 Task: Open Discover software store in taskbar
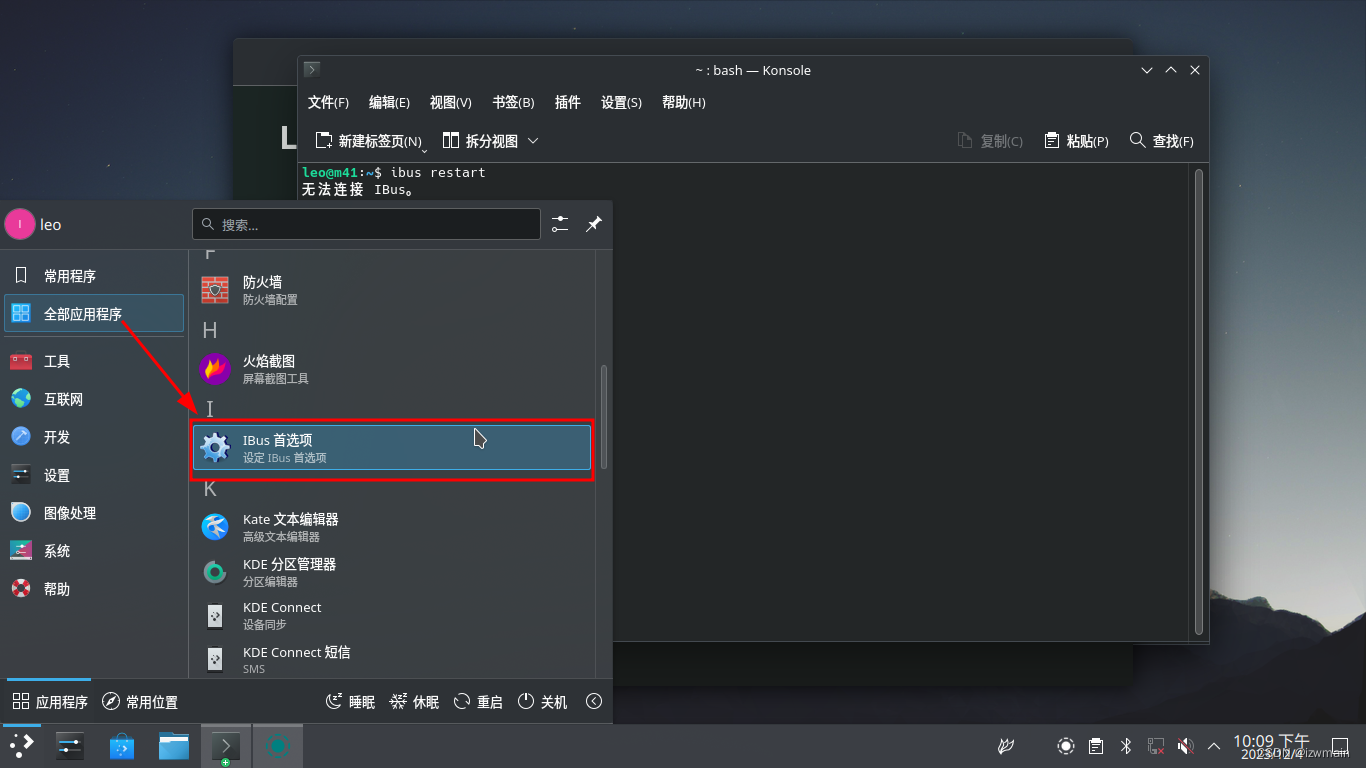tap(121, 745)
